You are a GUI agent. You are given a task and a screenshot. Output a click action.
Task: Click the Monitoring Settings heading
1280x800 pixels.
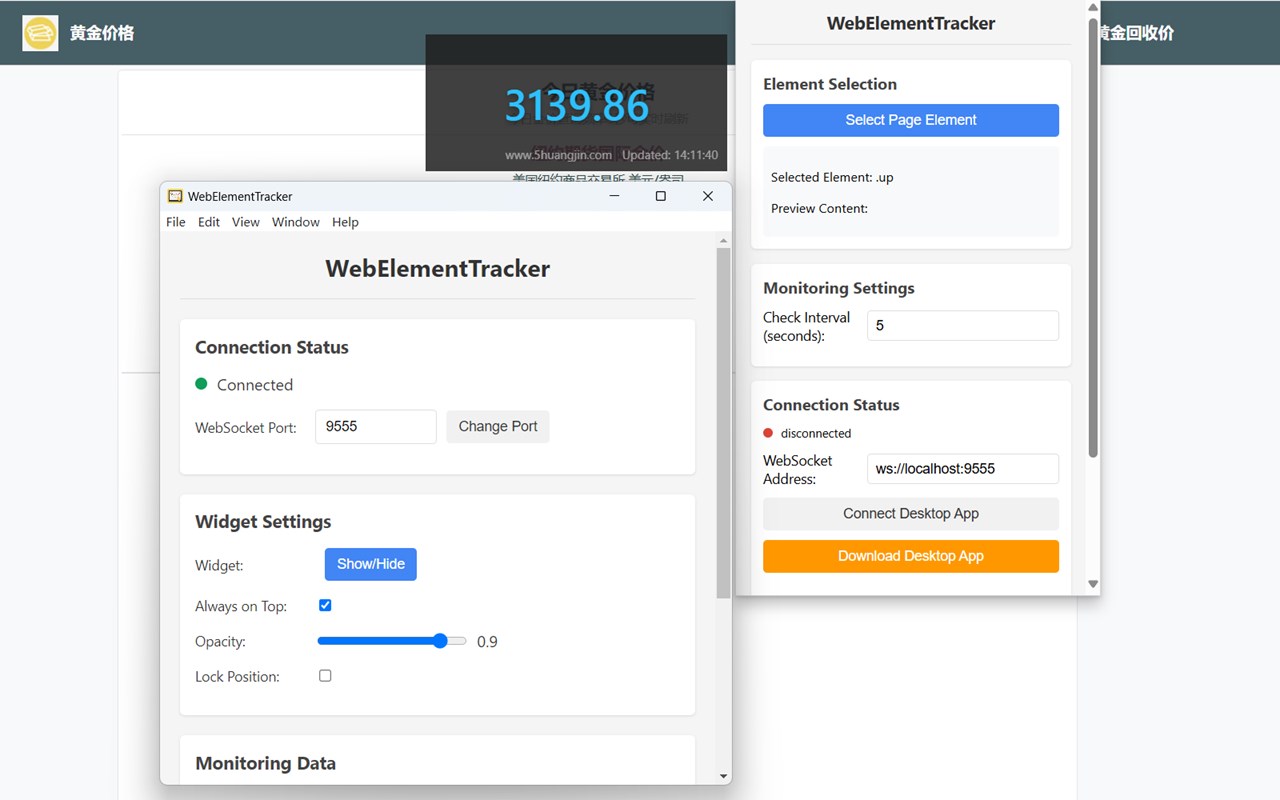click(x=839, y=288)
